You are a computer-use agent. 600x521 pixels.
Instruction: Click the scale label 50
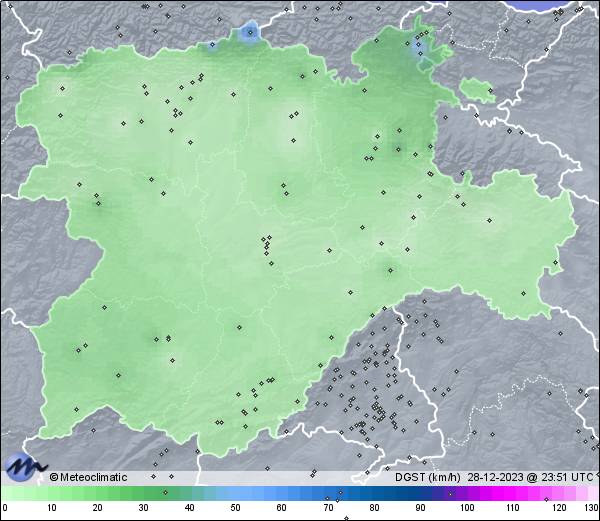tap(235, 508)
